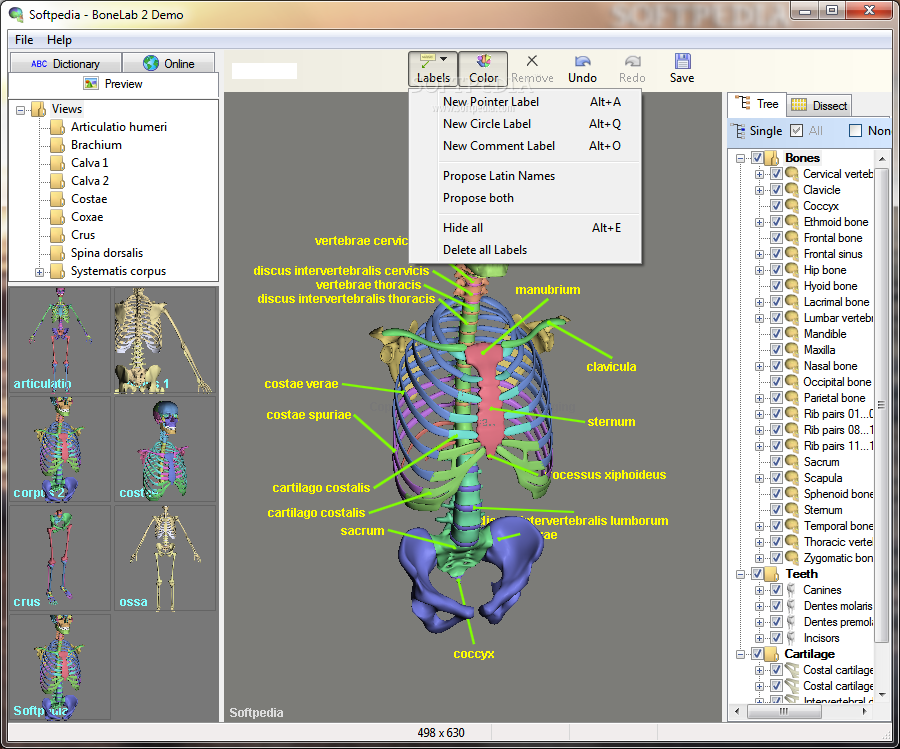The height and width of the screenshot is (749, 900).
Task: Click the clavicula label in viewport
Action: (611, 367)
